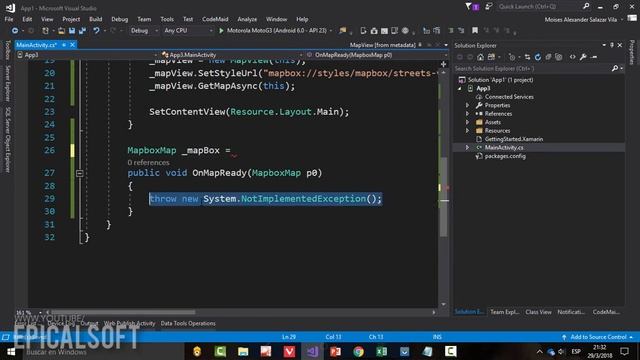Select GettingStarted.Xamarin file

click(513, 139)
